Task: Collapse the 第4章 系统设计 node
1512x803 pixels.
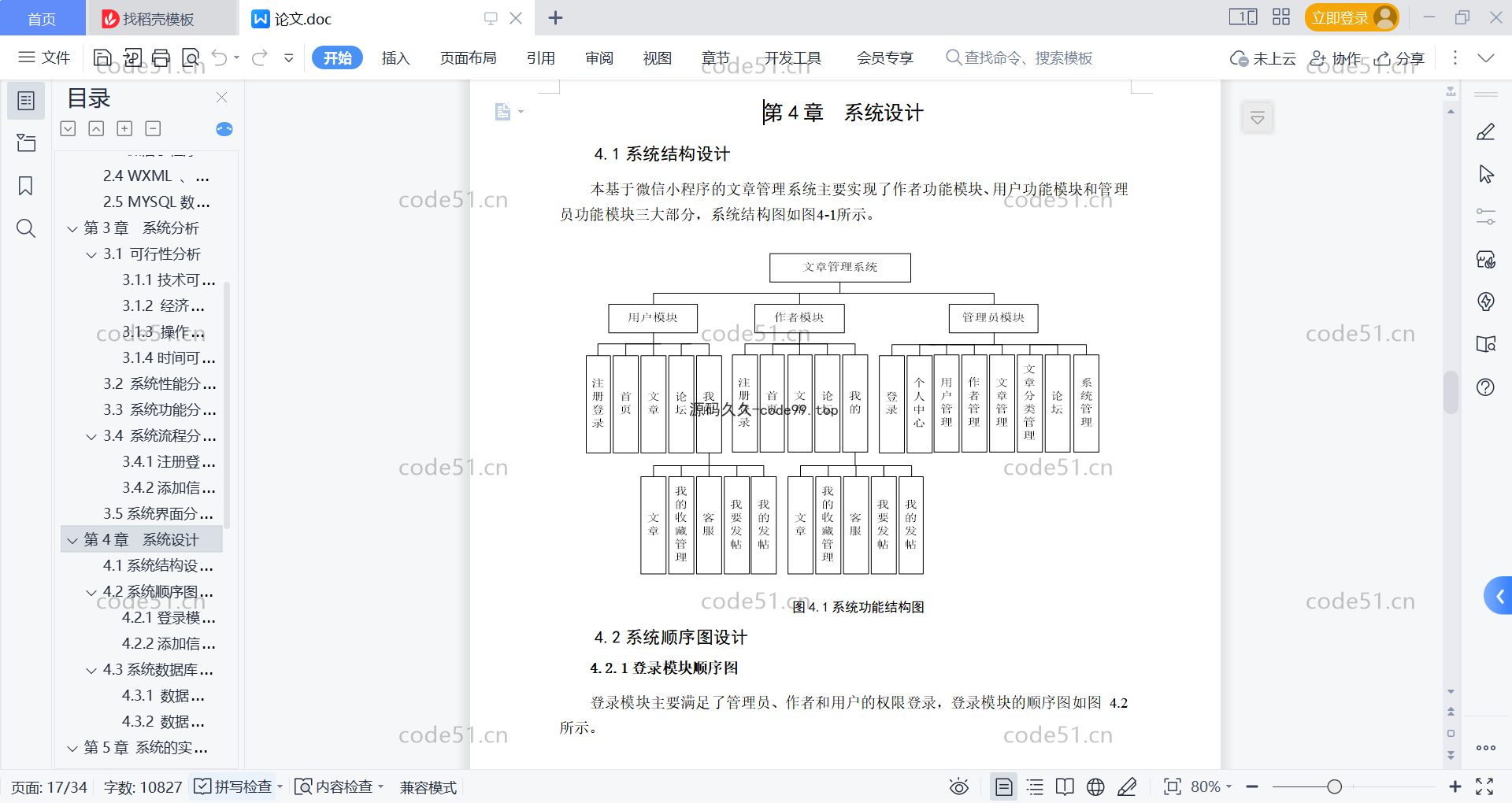Action: [72, 541]
